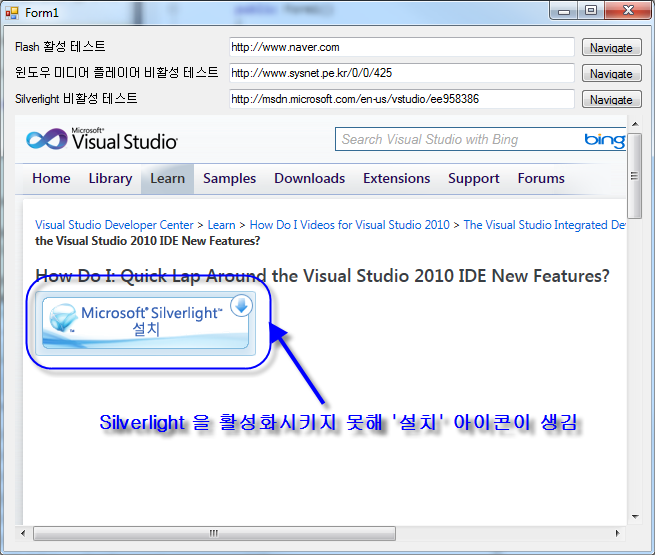Follow the How Do I Videos breadcrumb link
655x555 pixels.
pos(349,225)
